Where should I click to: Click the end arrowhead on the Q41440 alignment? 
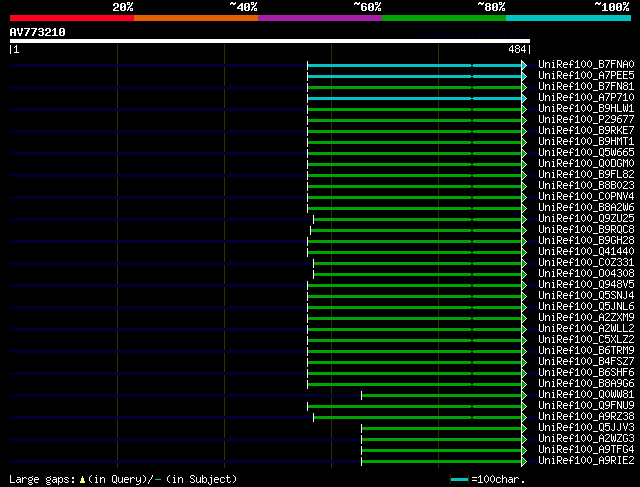524,253
